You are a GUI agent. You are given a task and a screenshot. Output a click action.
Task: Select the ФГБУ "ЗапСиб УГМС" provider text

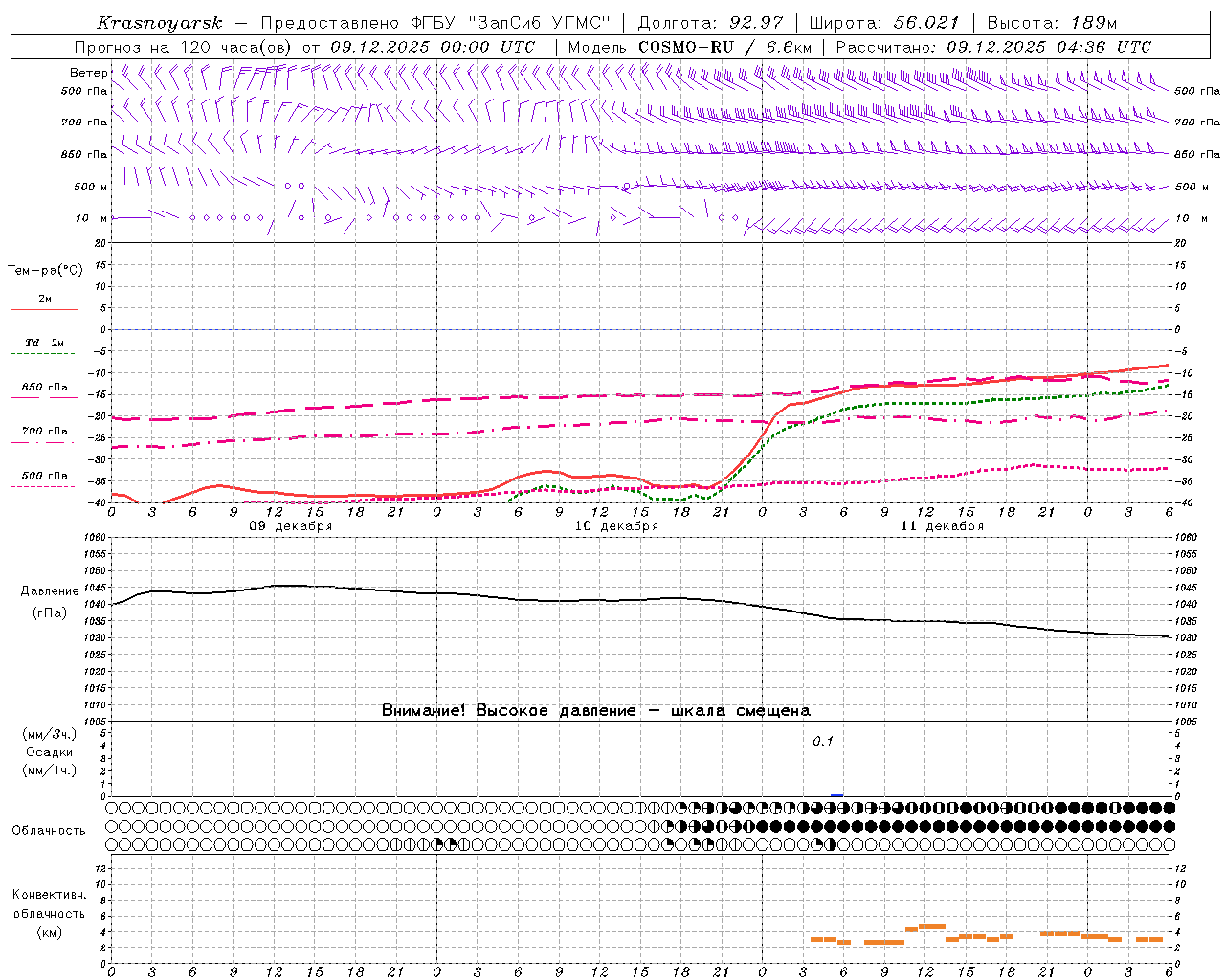tap(512, 23)
